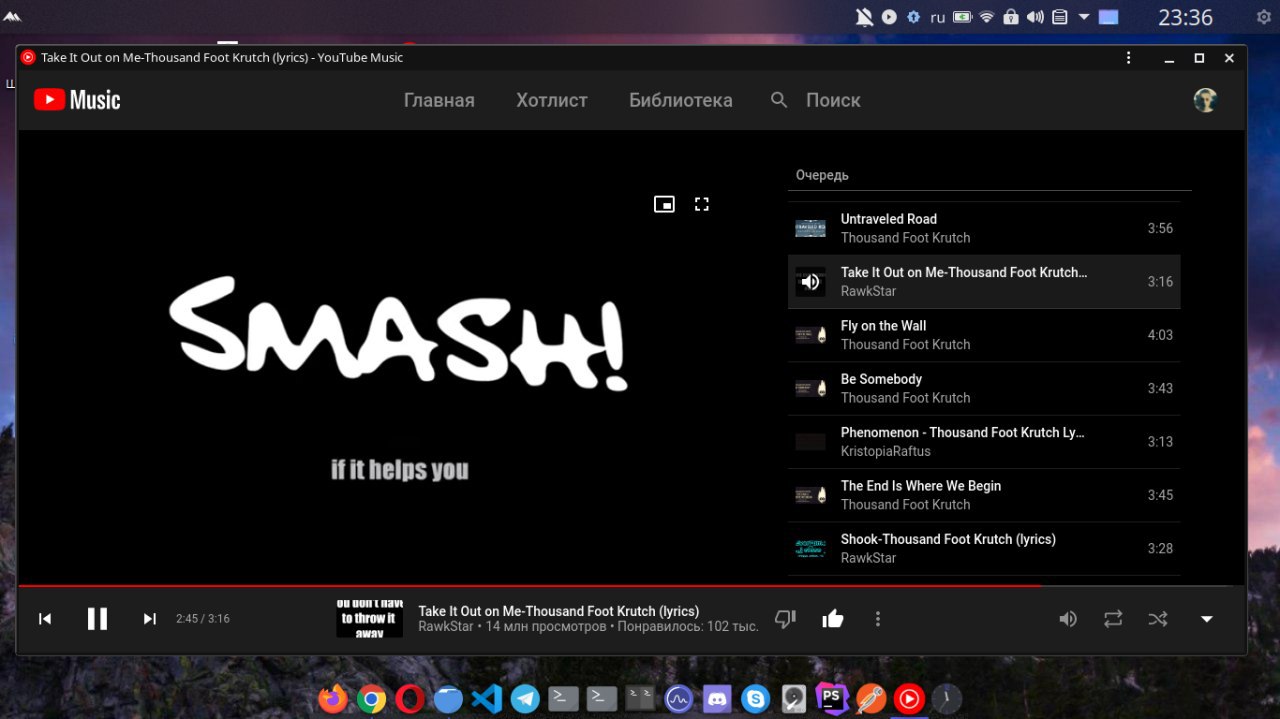This screenshot has height=719, width=1280.
Task: Open the clock app in dock
Action: pyautogui.click(x=947, y=698)
